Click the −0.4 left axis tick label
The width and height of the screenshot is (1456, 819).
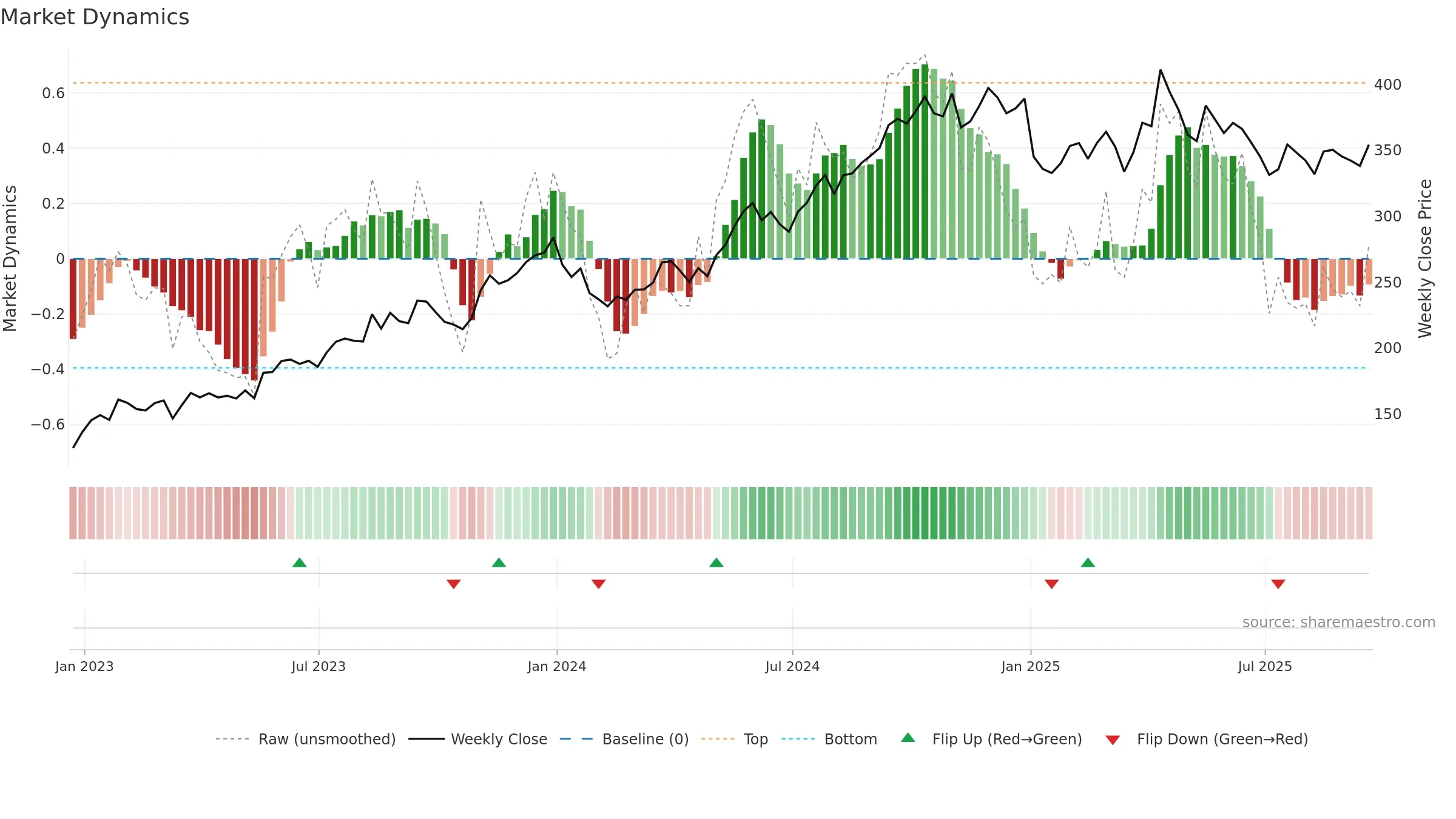pyautogui.click(x=48, y=369)
